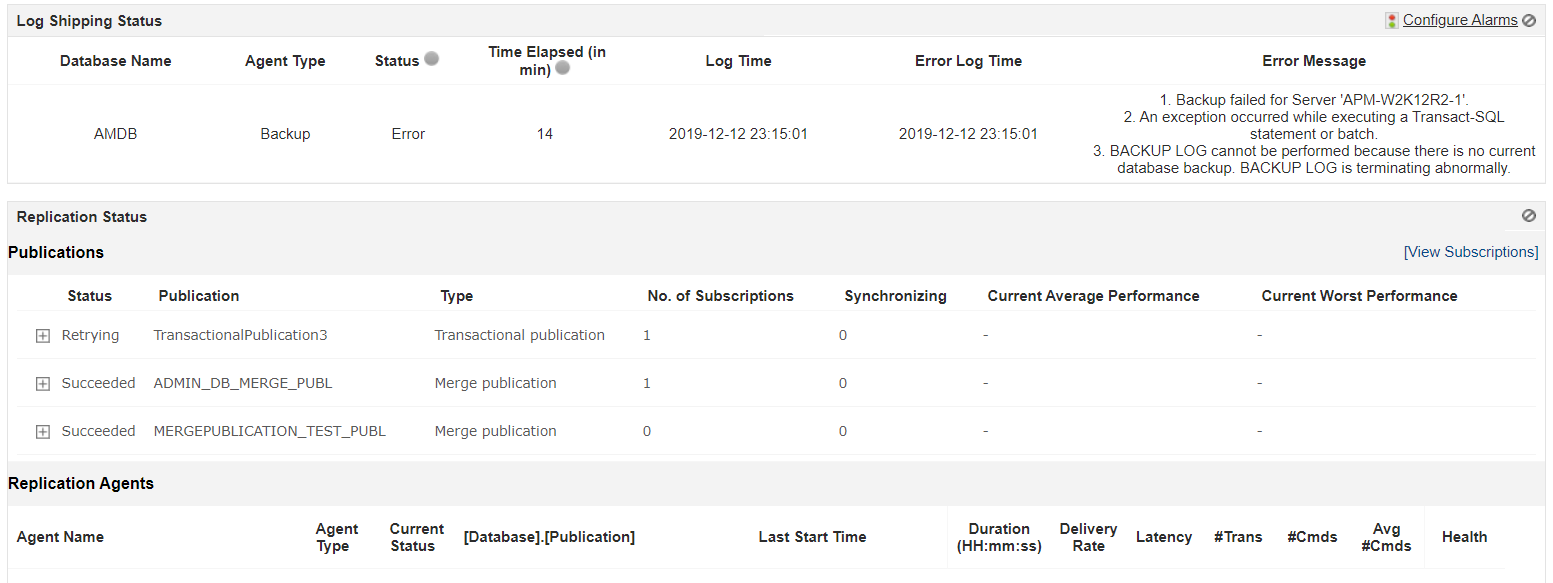Click the Retrying status of TransactionalPublication3
The image size is (1553, 583).
click(90, 335)
